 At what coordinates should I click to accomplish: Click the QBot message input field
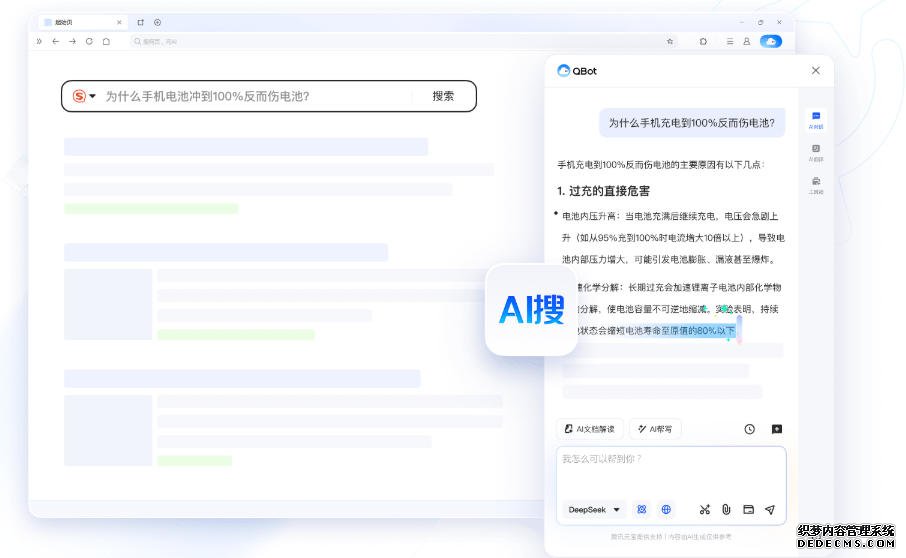click(671, 470)
